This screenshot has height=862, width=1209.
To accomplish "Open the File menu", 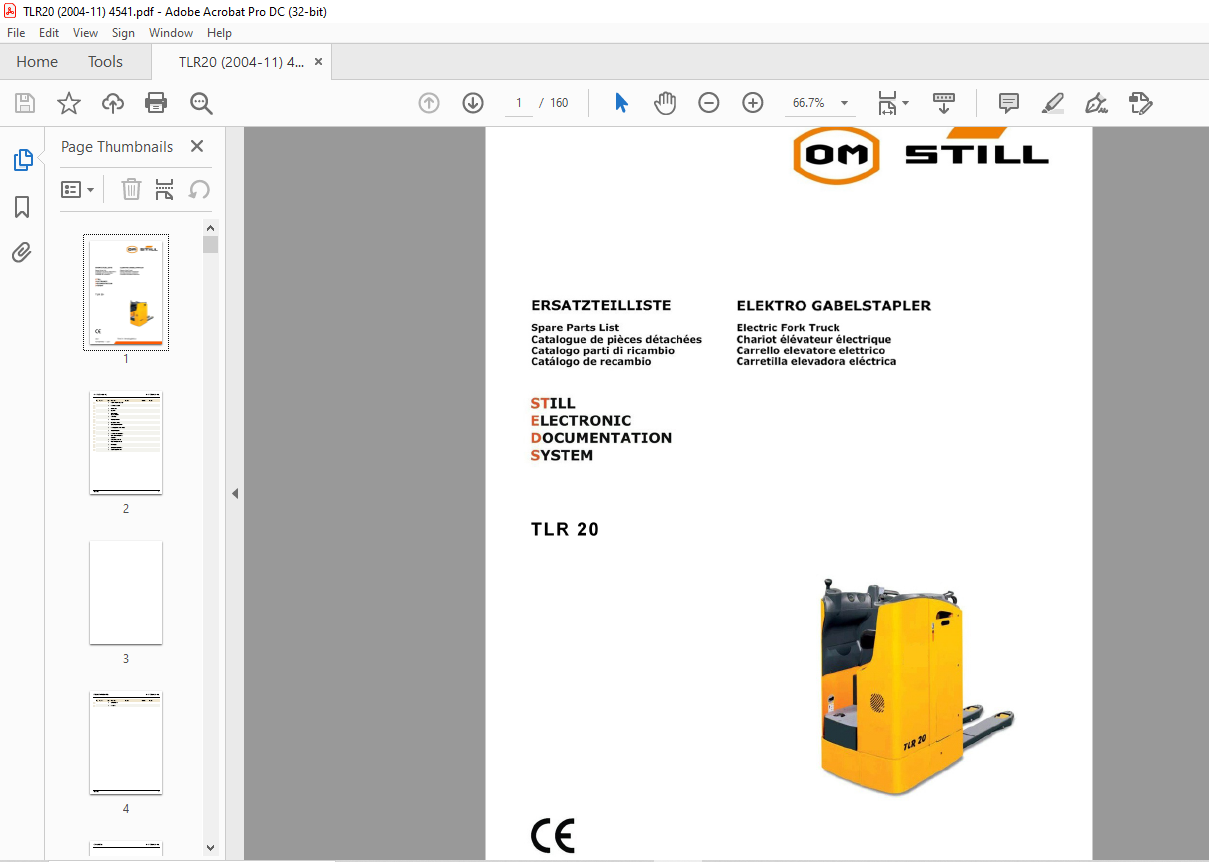I will (16, 33).
